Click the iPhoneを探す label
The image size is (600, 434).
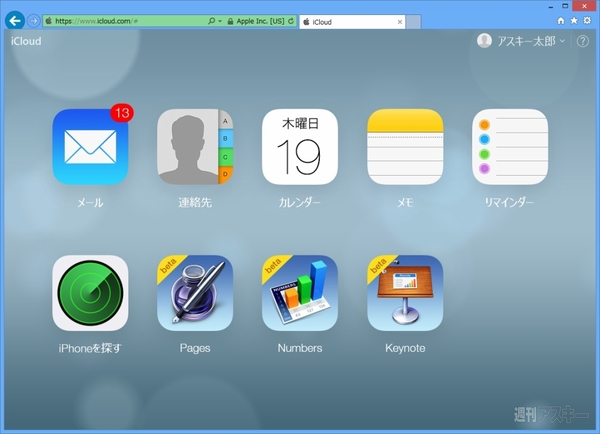tap(90, 348)
